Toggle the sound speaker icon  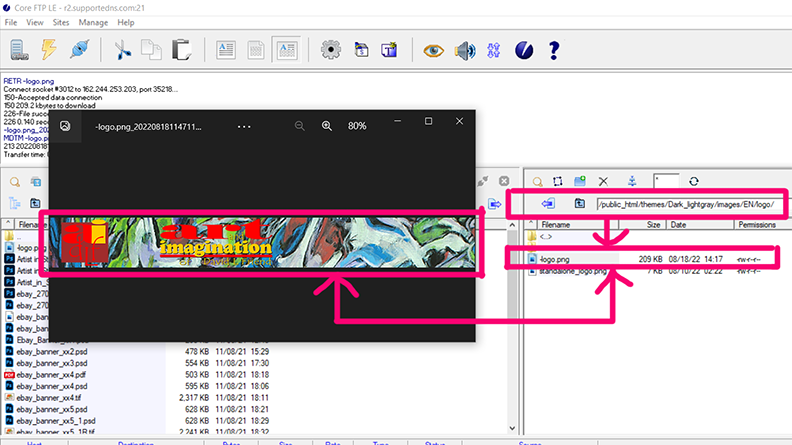point(465,51)
